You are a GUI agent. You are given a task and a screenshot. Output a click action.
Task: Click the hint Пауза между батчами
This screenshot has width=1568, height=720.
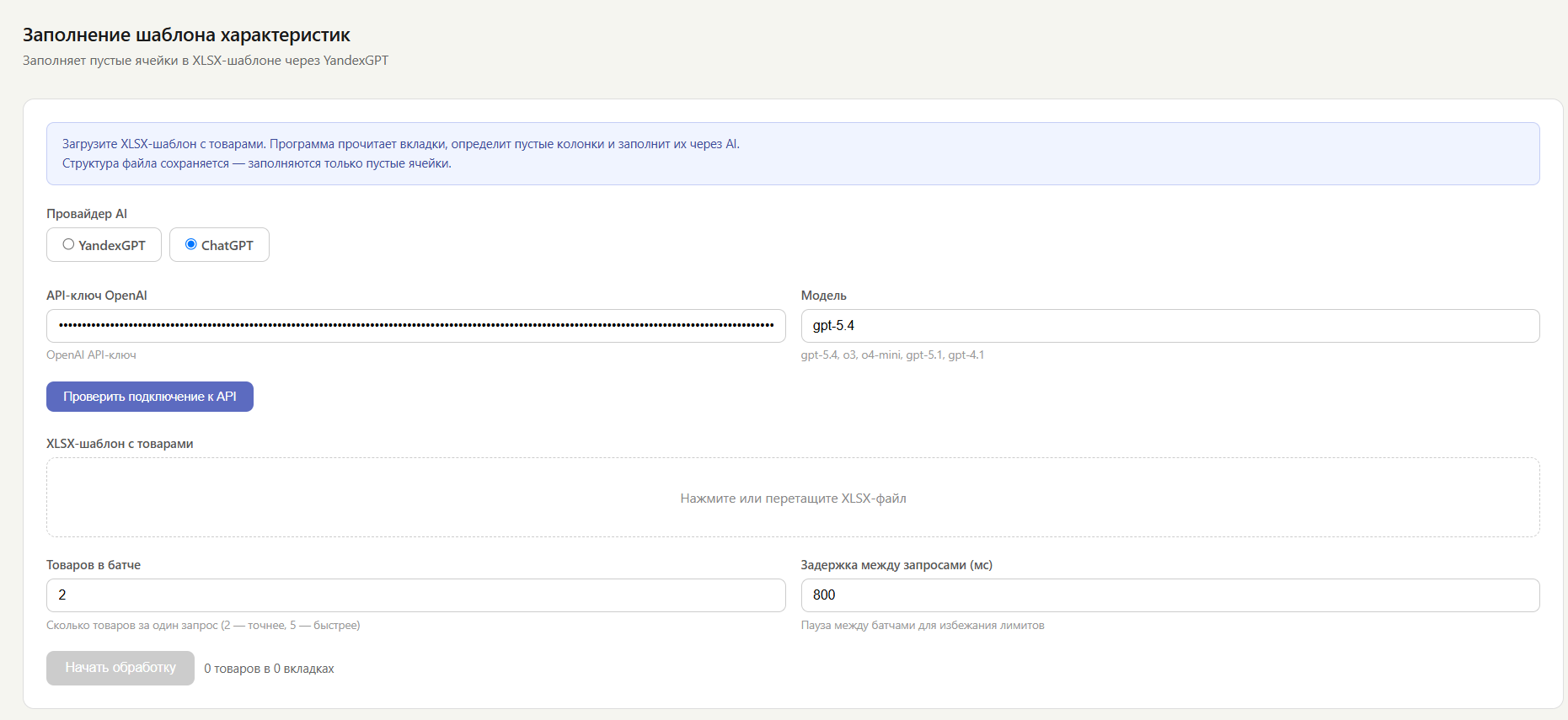(x=923, y=626)
